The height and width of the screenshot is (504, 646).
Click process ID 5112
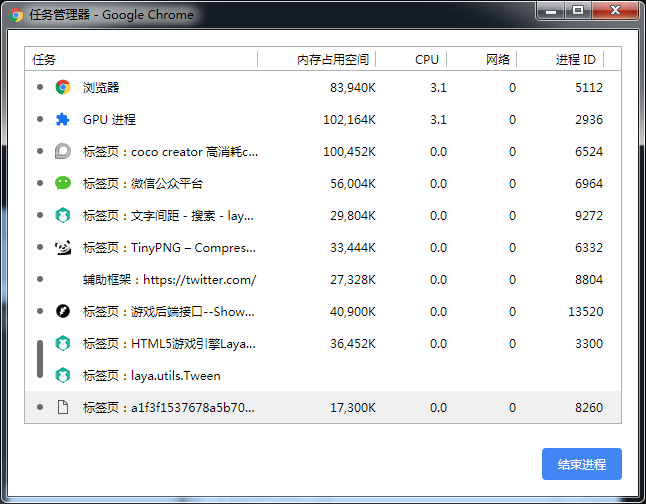tap(589, 87)
